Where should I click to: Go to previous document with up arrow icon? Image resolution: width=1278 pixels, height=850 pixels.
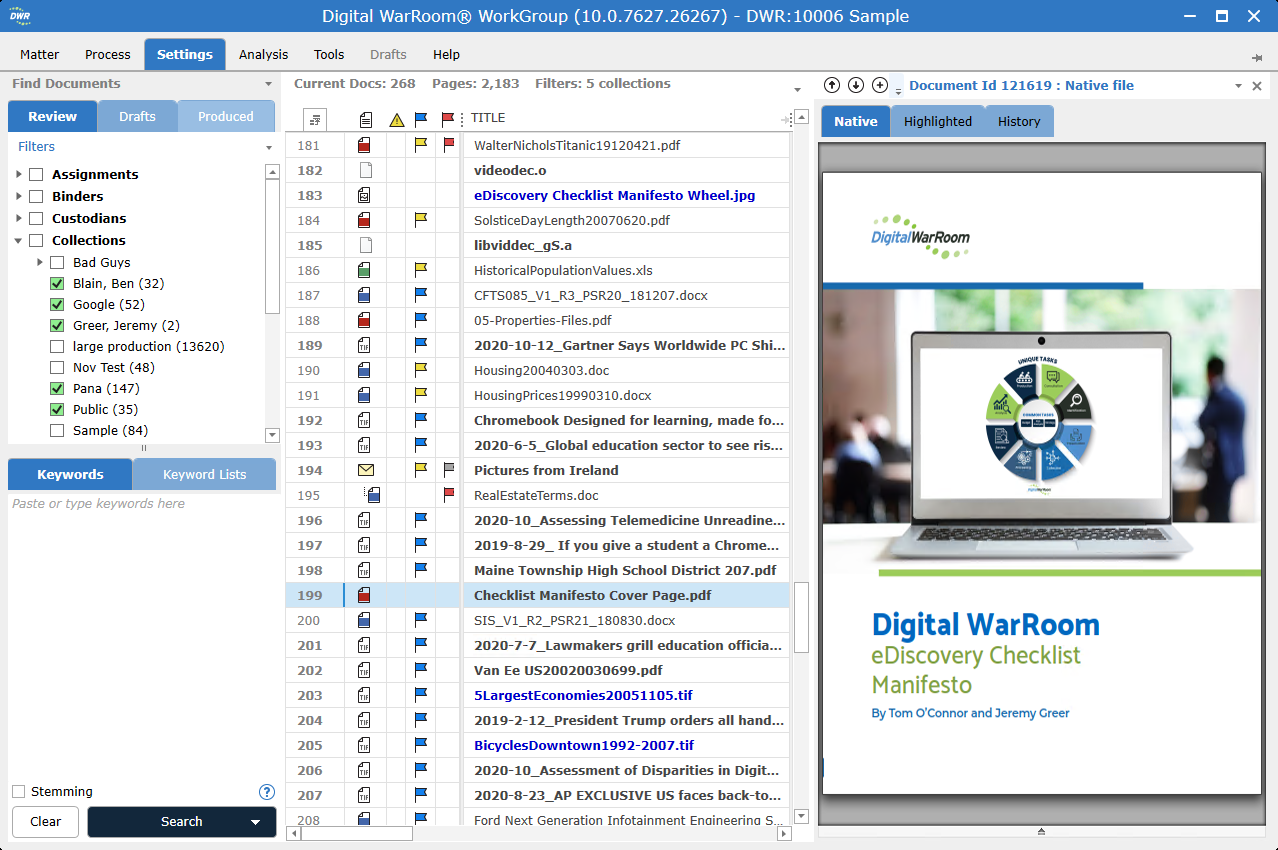[x=831, y=85]
